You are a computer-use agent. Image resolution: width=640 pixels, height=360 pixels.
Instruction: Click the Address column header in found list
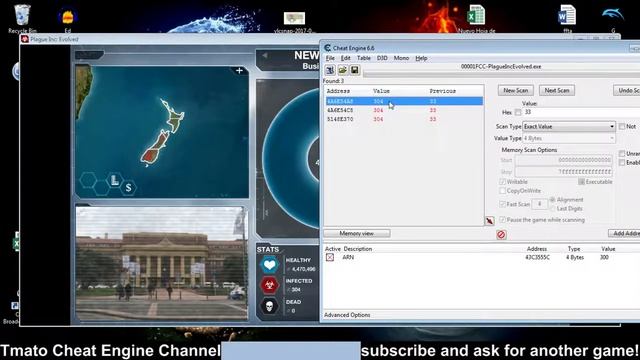(x=338, y=91)
